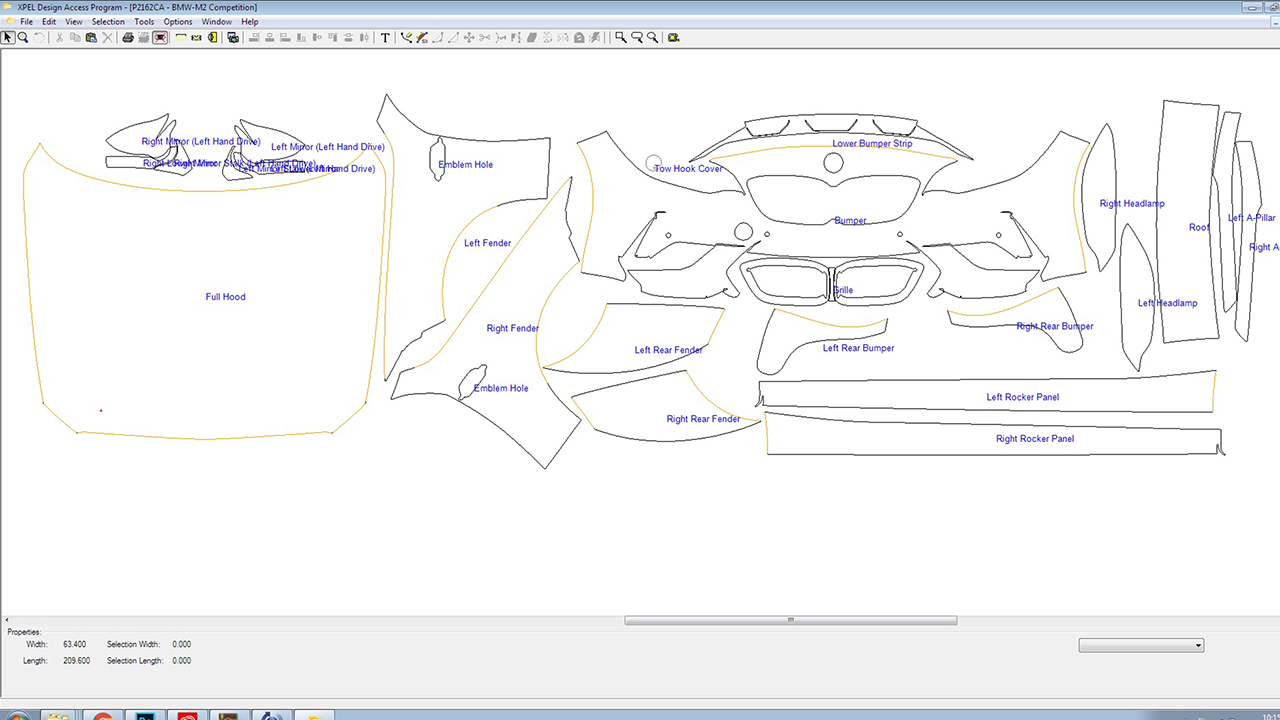The width and height of the screenshot is (1280, 720).
Task: Select the curve edit tool with red pencil
Action: 422,37
